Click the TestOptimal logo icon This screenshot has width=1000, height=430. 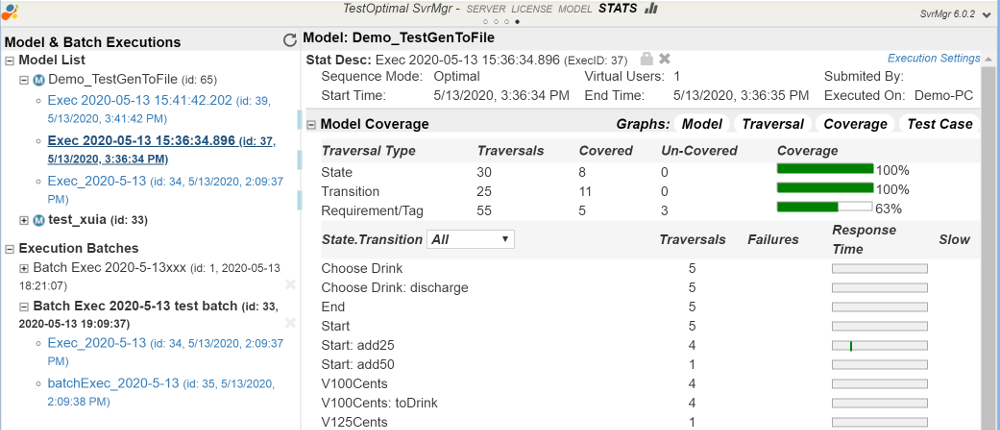[9, 10]
